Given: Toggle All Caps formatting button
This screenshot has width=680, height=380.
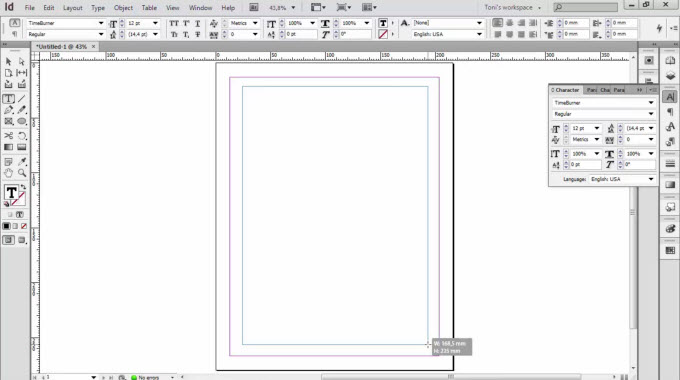Looking at the screenshot, I should (174, 23).
